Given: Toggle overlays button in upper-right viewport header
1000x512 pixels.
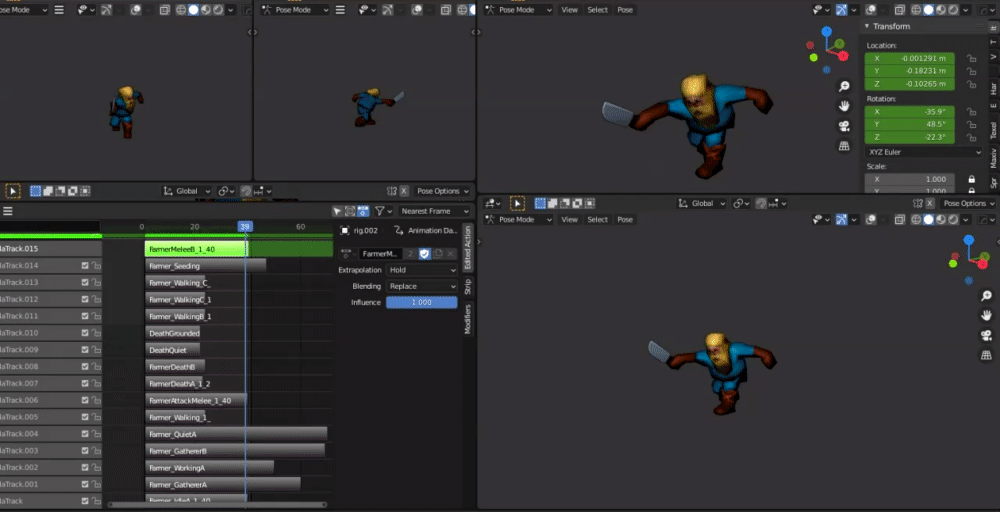Looking at the screenshot, I should coord(872,10).
